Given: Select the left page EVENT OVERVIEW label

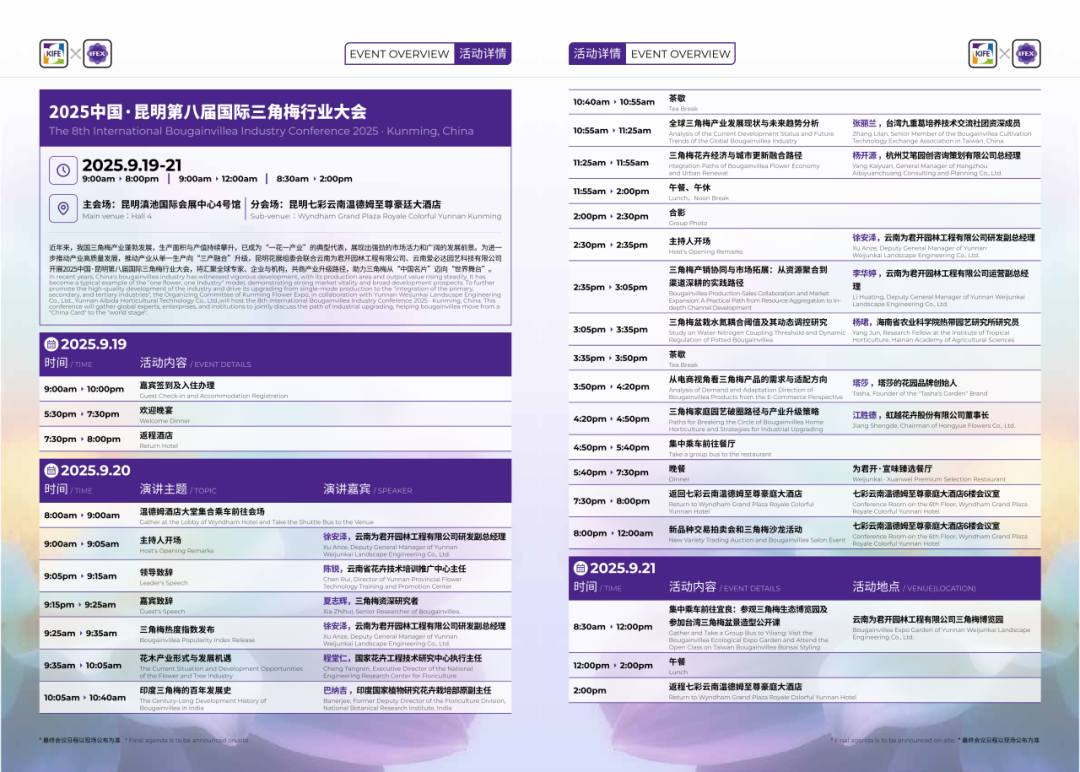Looking at the screenshot, I should click(x=399, y=54).
